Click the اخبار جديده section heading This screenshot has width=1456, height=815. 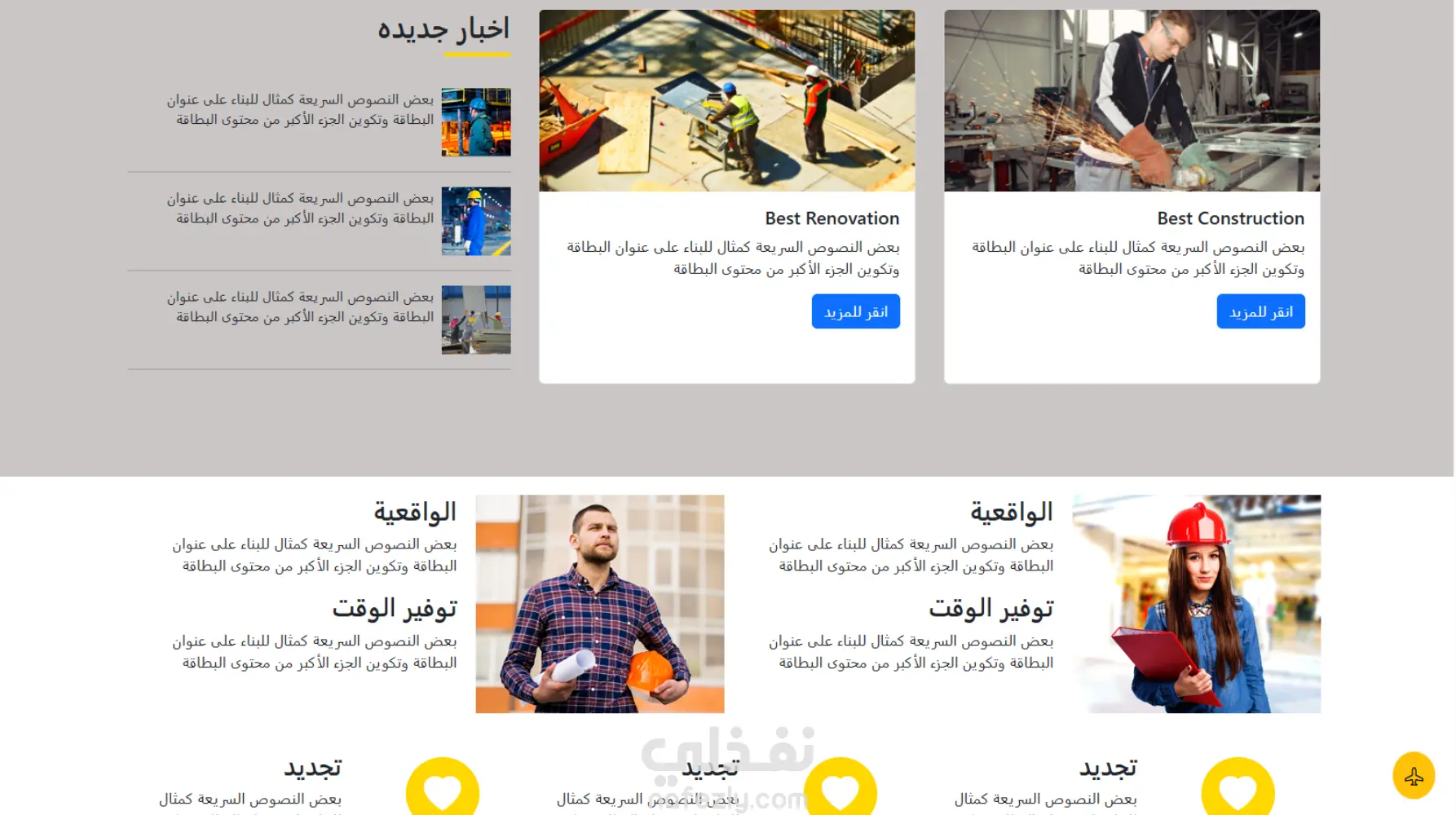(x=443, y=29)
